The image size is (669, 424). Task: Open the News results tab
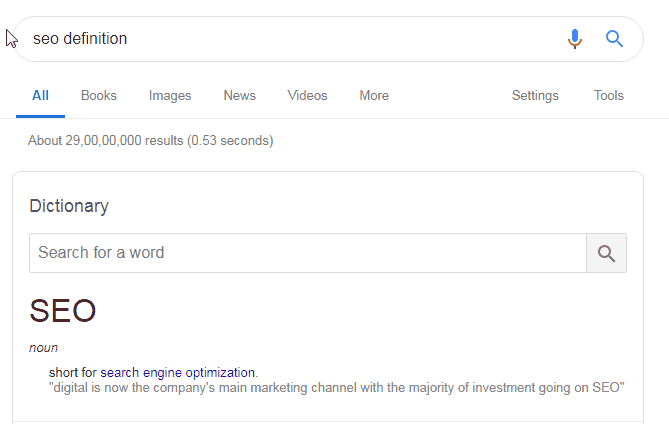pyautogui.click(x=239, y=96)
